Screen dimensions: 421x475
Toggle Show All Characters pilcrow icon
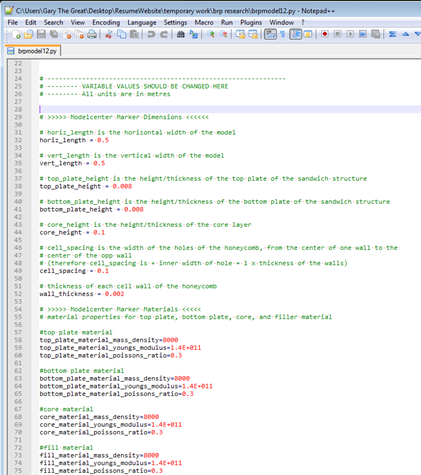point(283,34)
